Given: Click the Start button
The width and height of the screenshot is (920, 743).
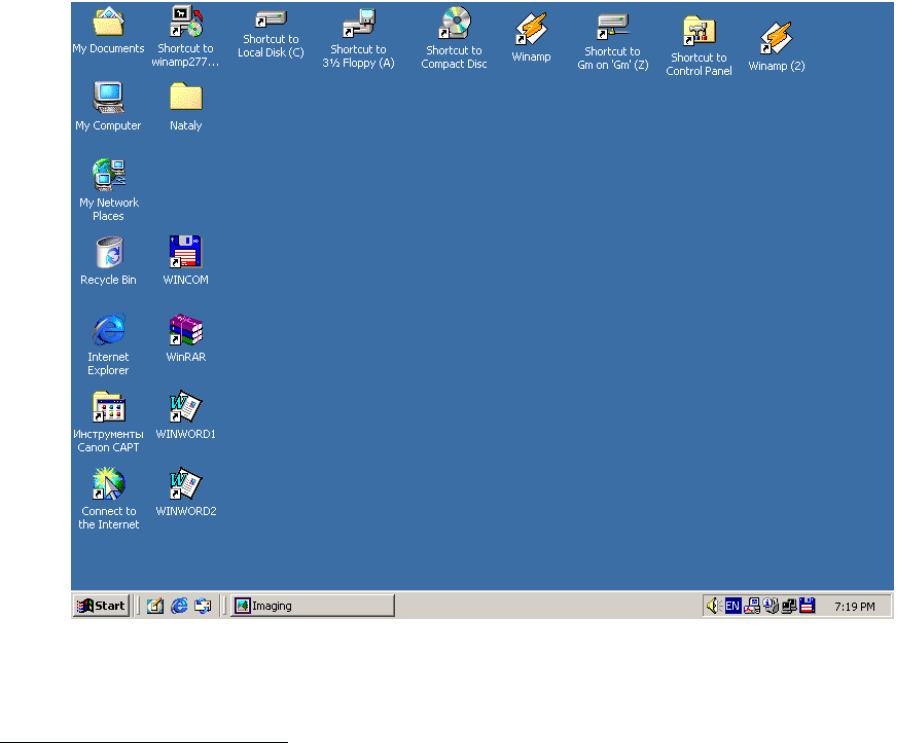Looking at the screenshot, I should (101, 606).
